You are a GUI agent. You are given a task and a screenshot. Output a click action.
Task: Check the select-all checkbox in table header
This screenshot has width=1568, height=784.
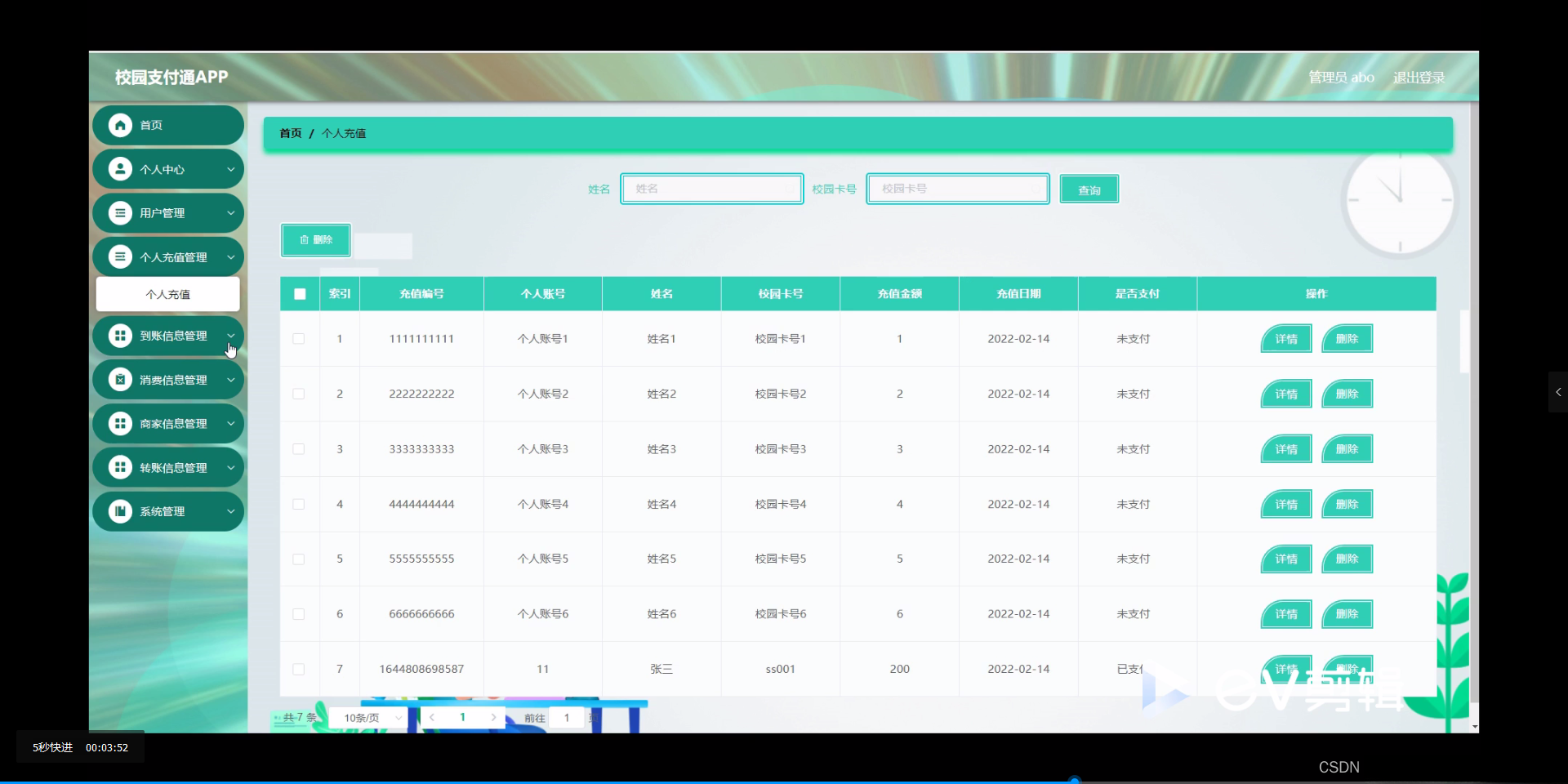pyautogui.click(x=299, y=294)
